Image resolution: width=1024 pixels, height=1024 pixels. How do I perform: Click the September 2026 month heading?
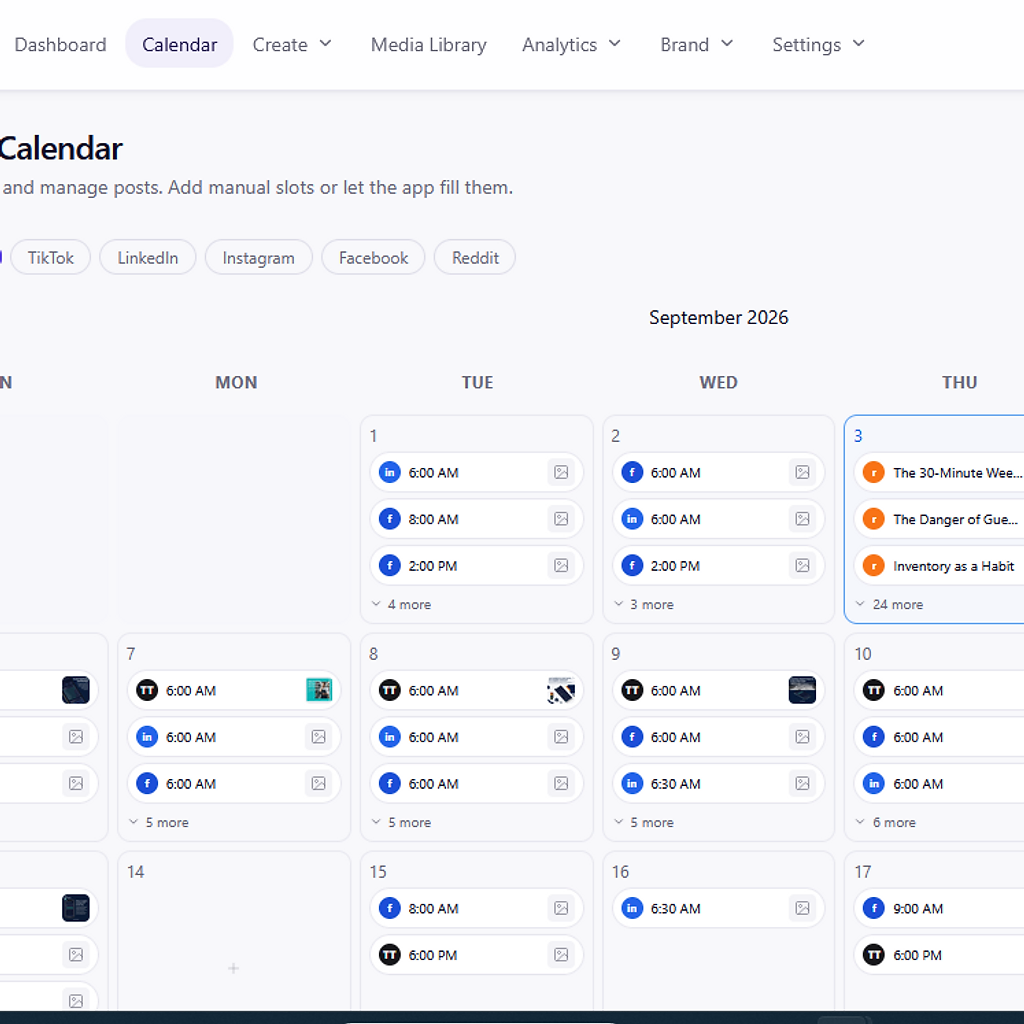(718, 317)
